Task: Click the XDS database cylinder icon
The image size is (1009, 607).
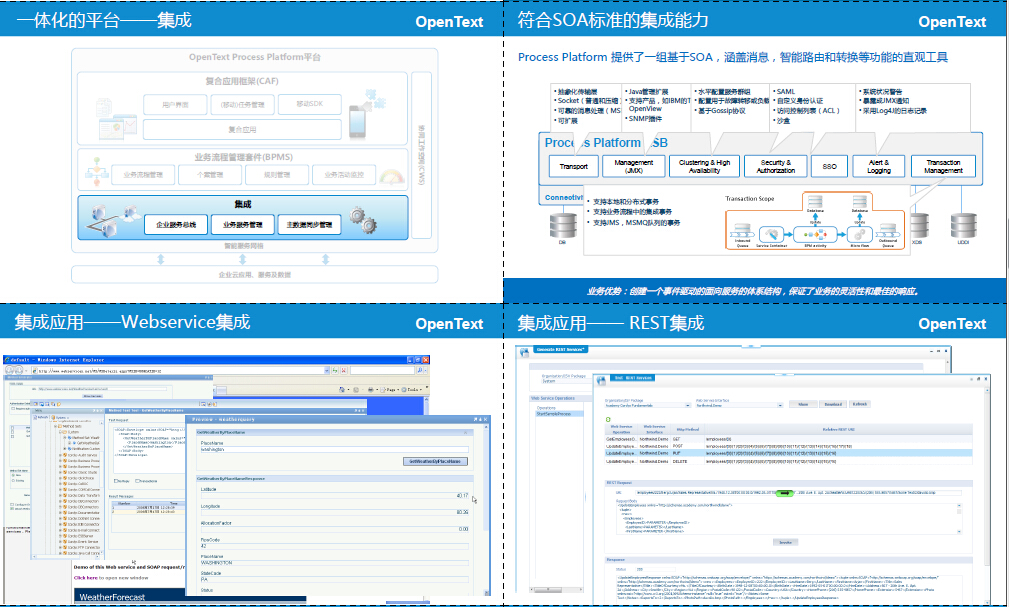Action: point(920,226)
